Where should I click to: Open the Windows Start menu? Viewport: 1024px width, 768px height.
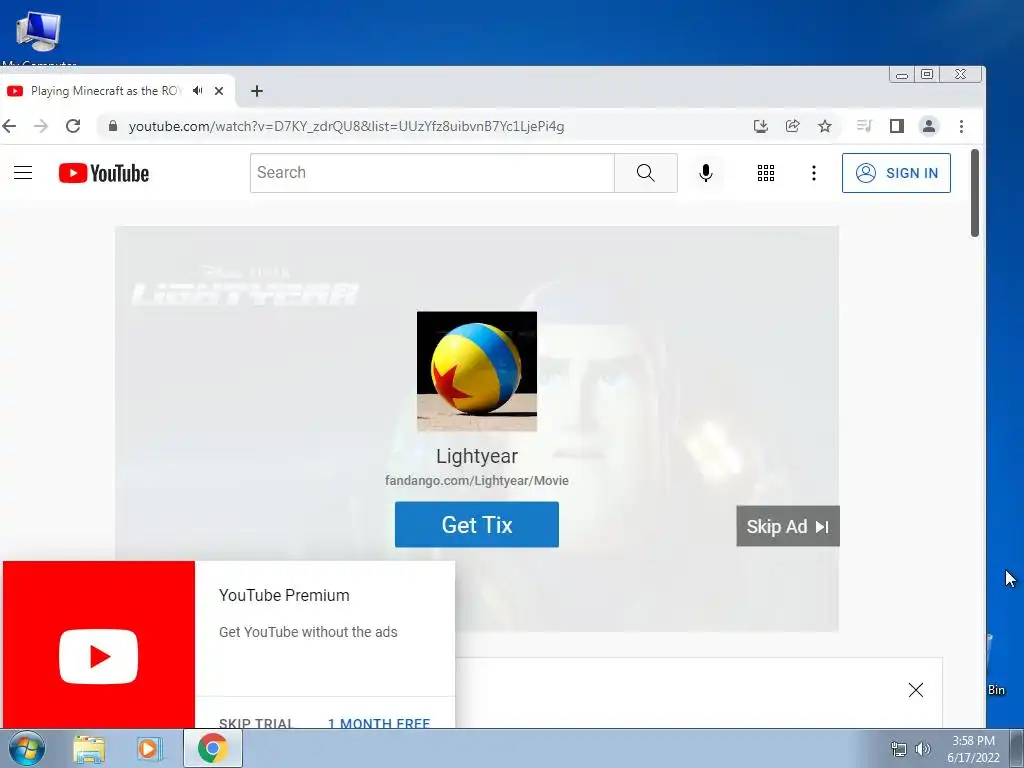[x=26, y=748]
